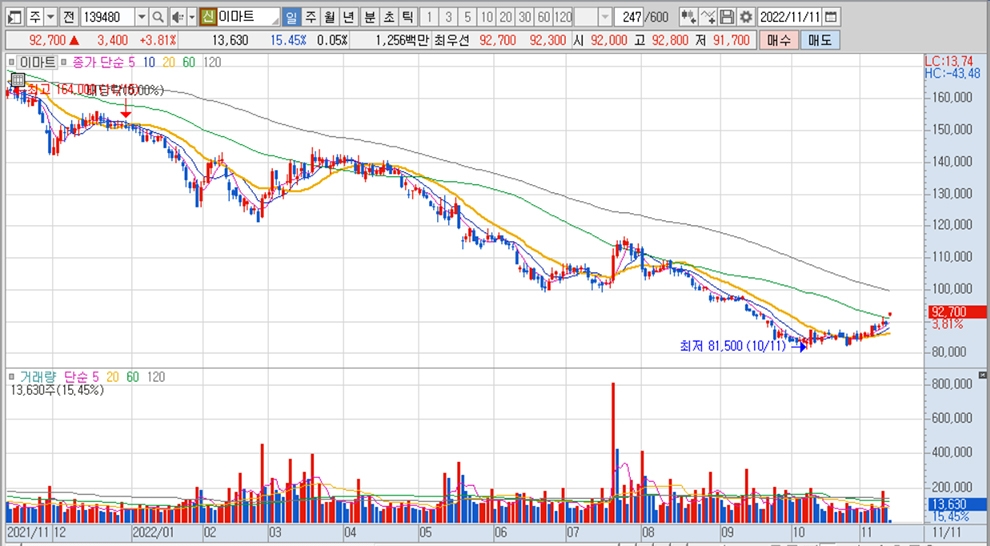Viewport: 990px width, 546px height.
Task: Click the panel layout icon at top-left
Action: 13,17
